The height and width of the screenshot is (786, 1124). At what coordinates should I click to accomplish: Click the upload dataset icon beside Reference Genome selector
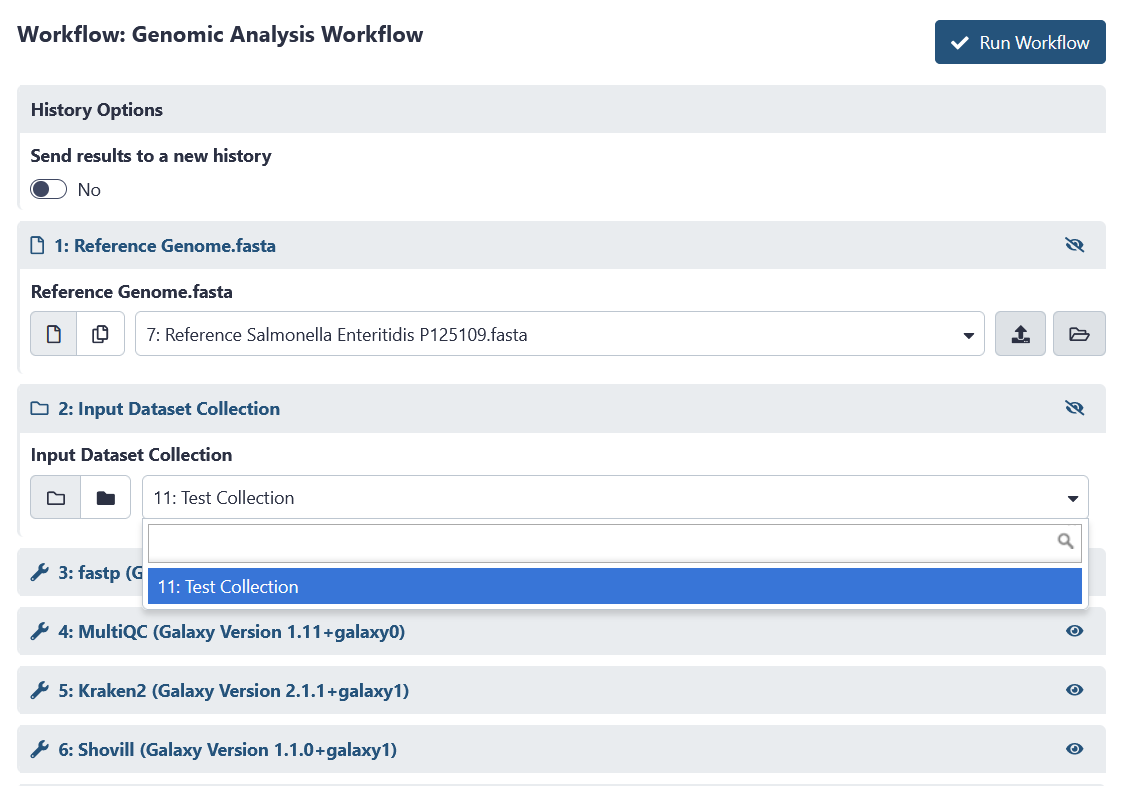point(1020,333)
